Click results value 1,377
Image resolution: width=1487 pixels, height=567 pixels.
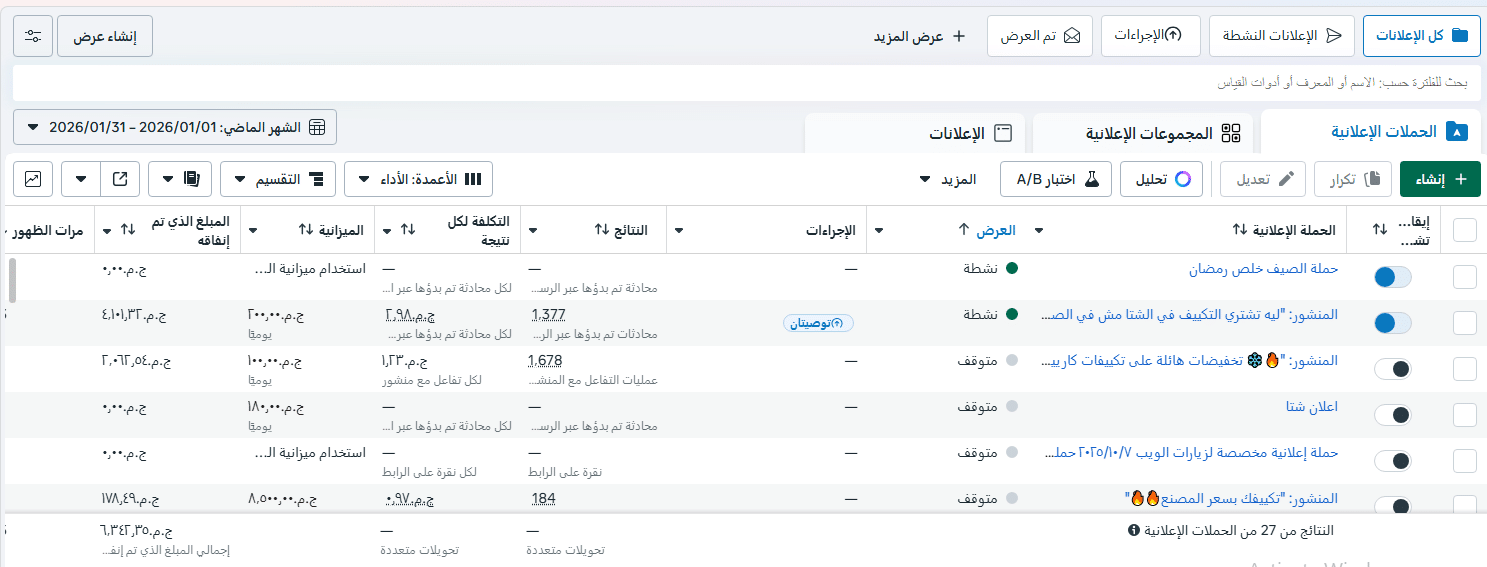pos(549,315)
